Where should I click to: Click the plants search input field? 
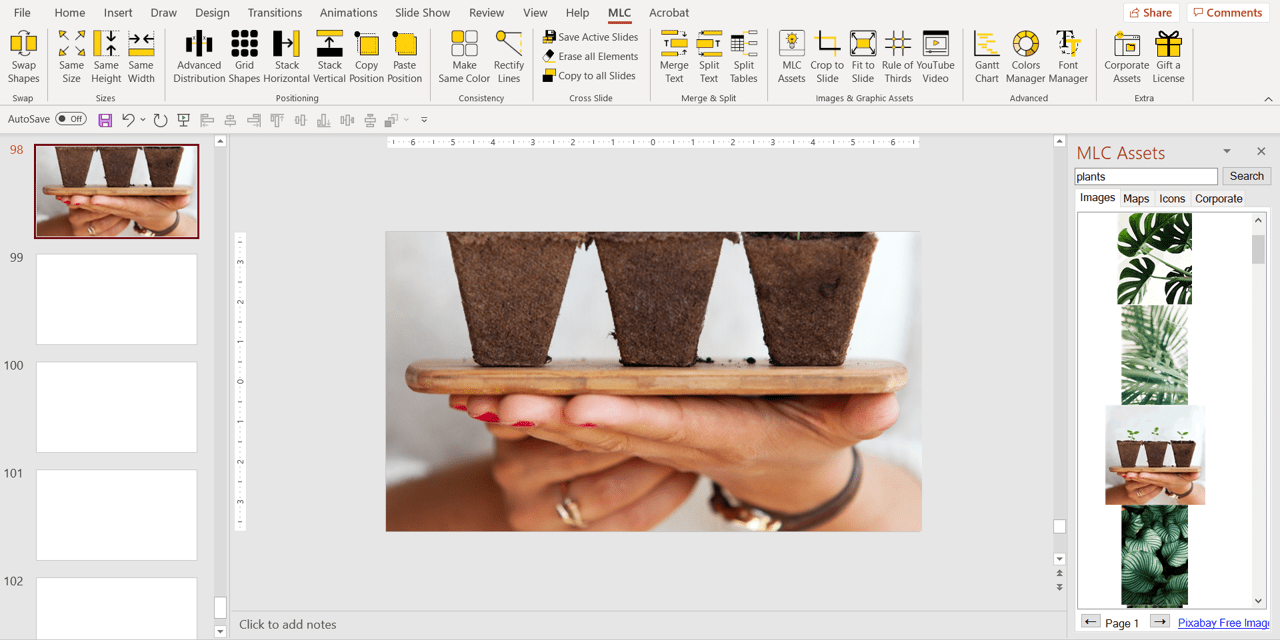pos(1146,177)
